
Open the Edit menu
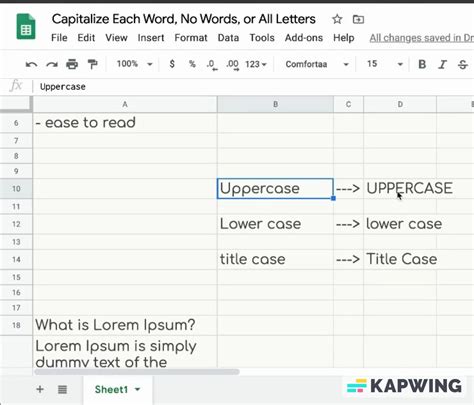coord(86,38)
